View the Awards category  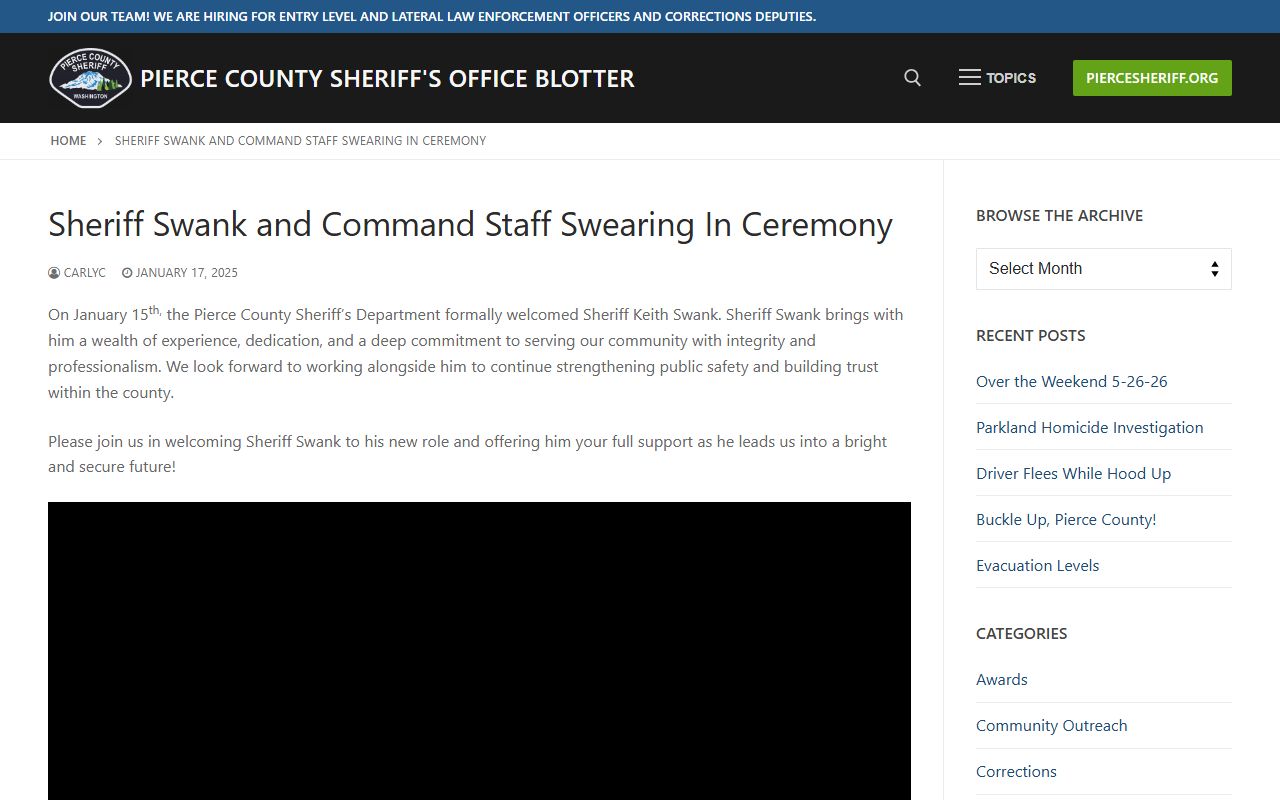tap(1002, 679)
